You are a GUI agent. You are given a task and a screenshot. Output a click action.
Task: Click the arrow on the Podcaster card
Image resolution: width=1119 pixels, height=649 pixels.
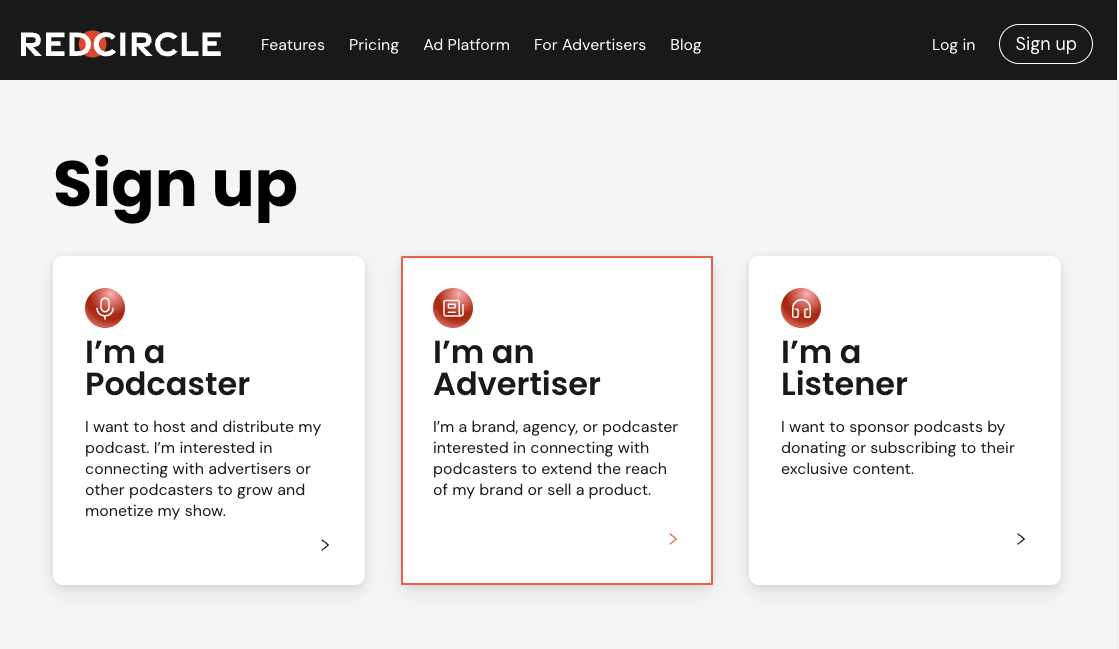tap(325, 545)
